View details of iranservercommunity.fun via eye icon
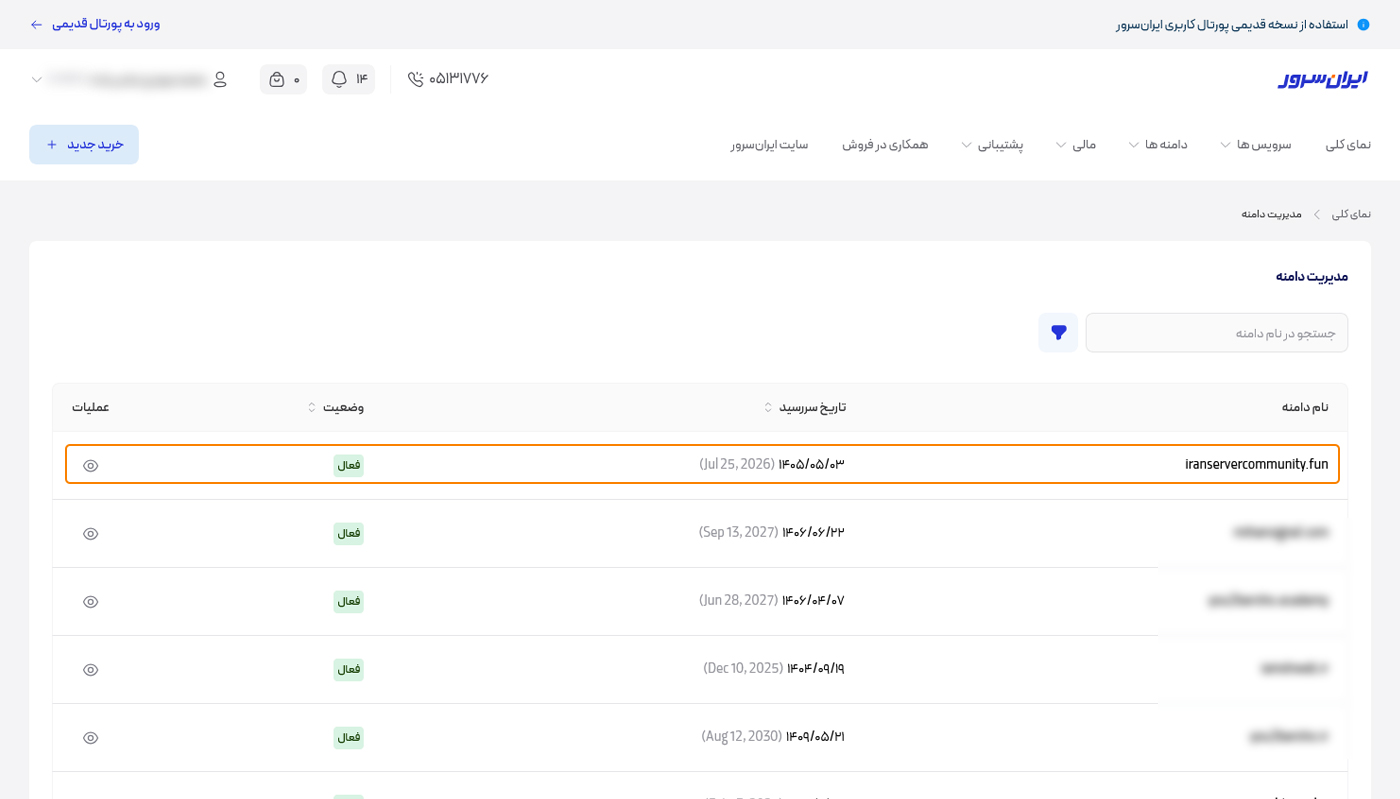Image resolution: width=1400 pixels, height=799 pixels. [x=91, y=466]
